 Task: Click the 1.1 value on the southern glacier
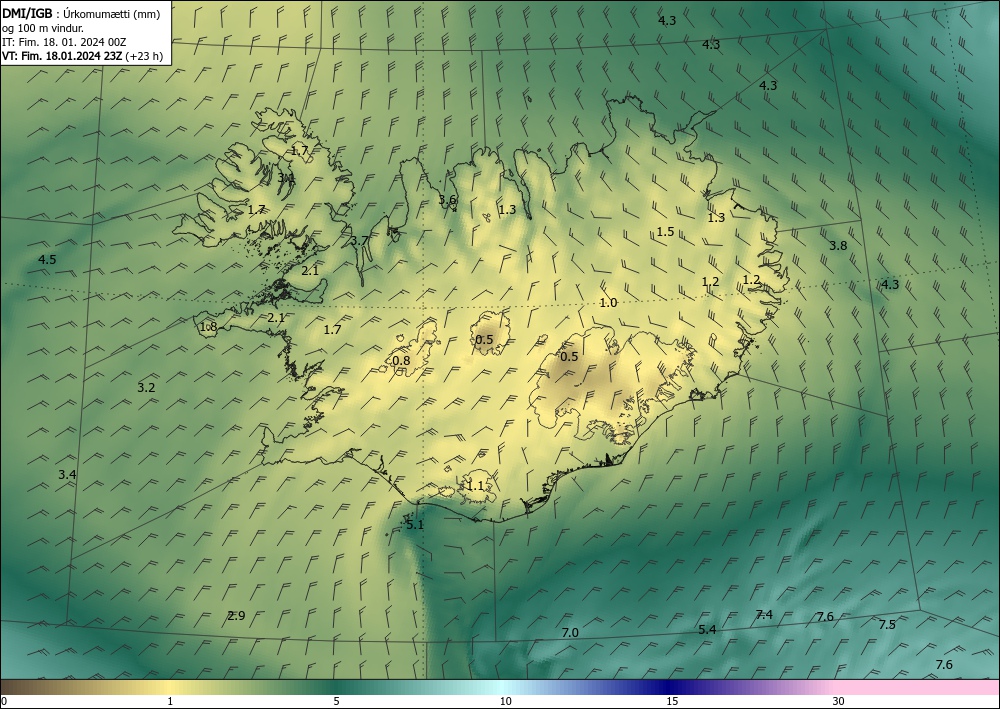pyautogui.click(x=475, y=486)
